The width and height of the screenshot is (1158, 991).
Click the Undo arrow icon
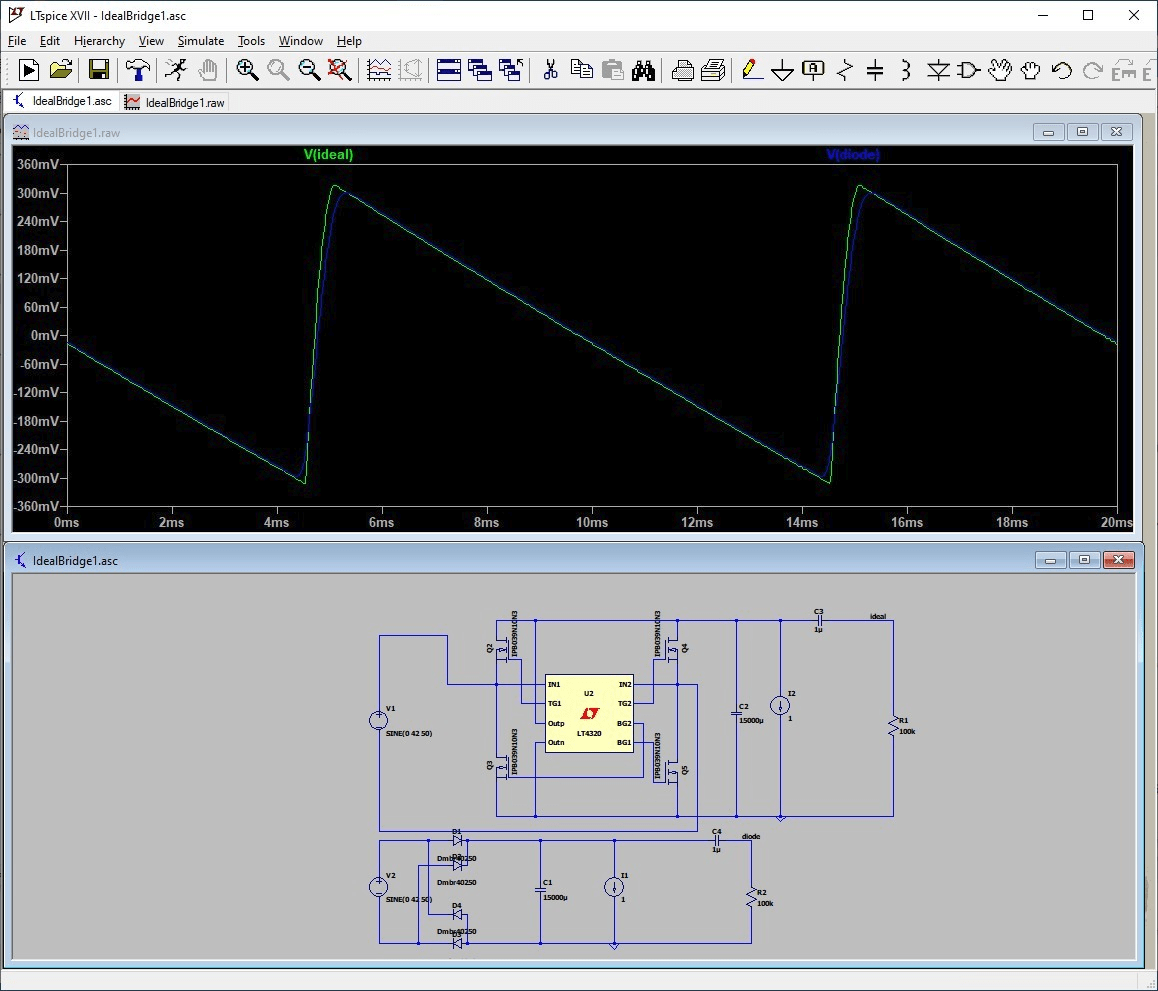pos(1062,70)
